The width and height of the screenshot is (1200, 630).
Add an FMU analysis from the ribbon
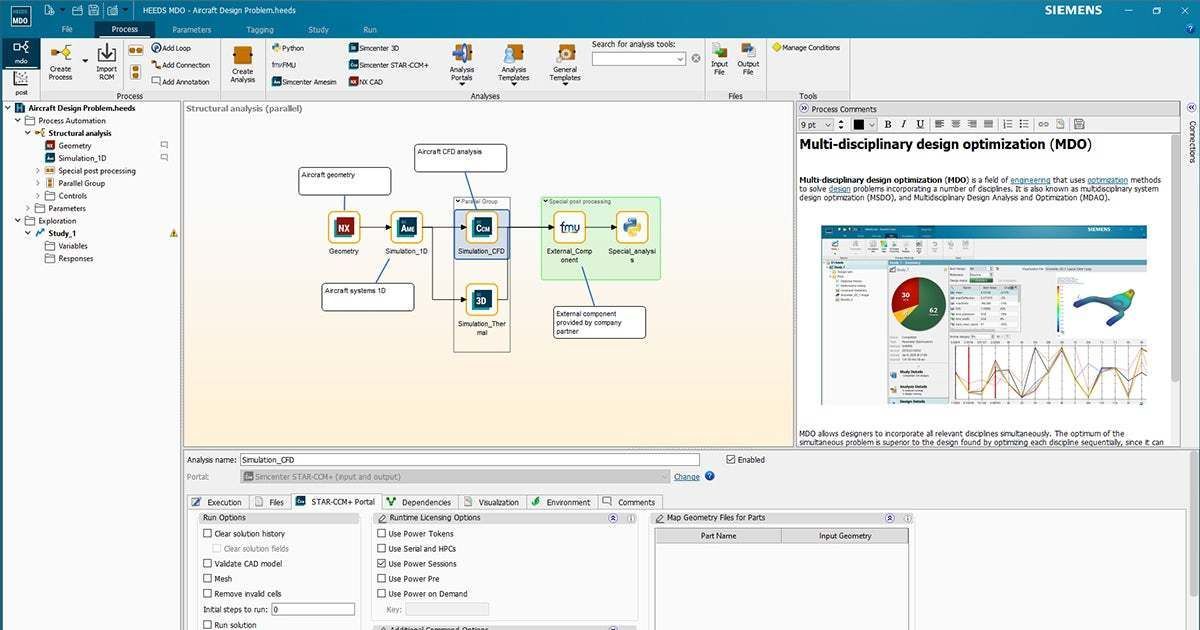coord(283,65)
